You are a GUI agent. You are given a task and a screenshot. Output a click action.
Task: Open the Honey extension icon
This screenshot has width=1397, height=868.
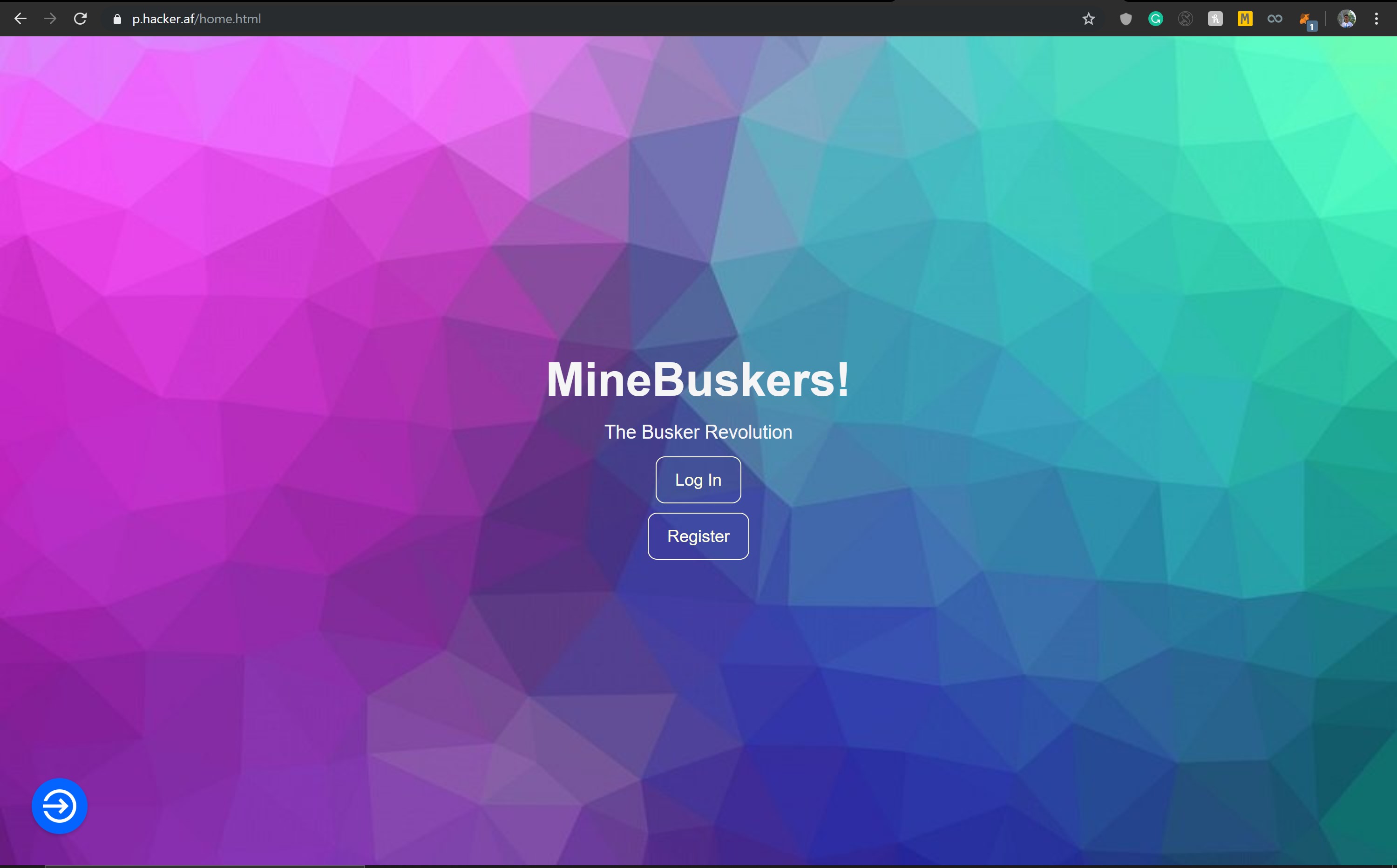(x=1215, y=19)
